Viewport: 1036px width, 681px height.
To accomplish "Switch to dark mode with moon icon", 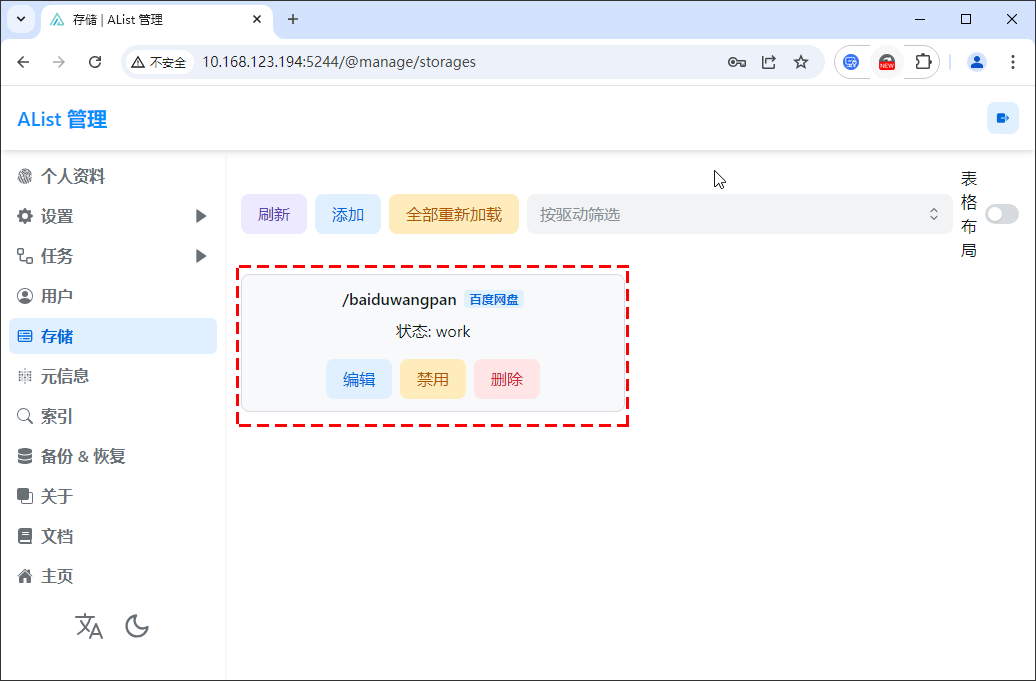I will pyautogui.click(x=137, y=626).
